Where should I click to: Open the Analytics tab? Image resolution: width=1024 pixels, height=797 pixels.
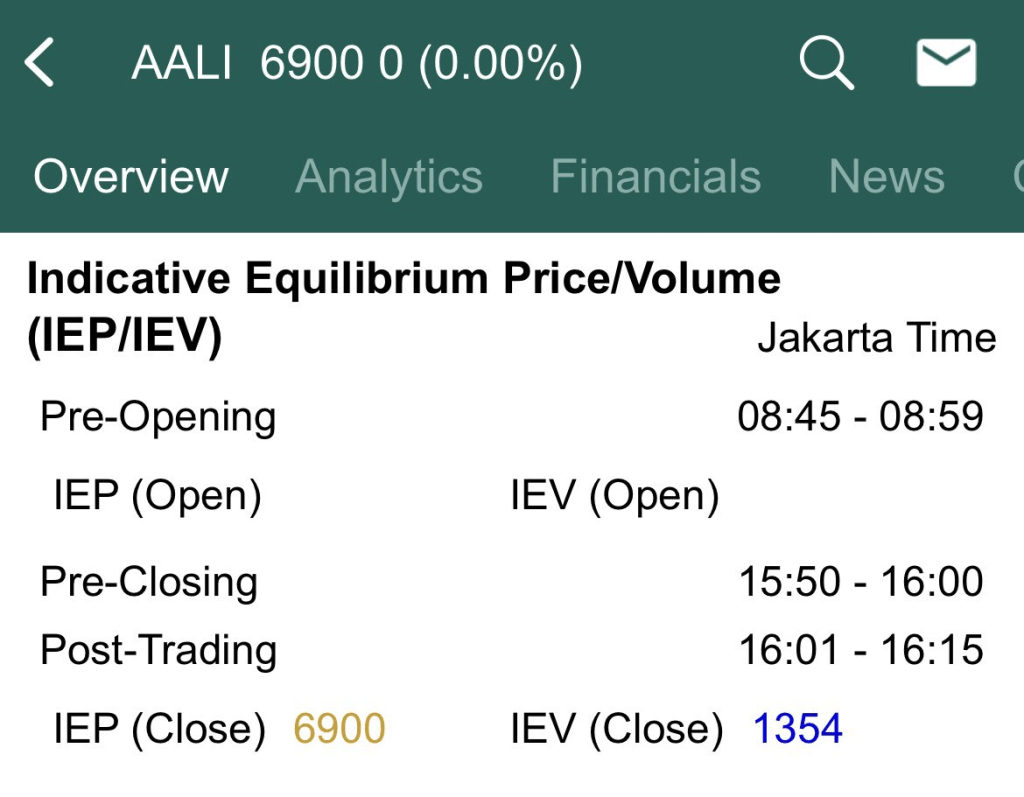389,177
